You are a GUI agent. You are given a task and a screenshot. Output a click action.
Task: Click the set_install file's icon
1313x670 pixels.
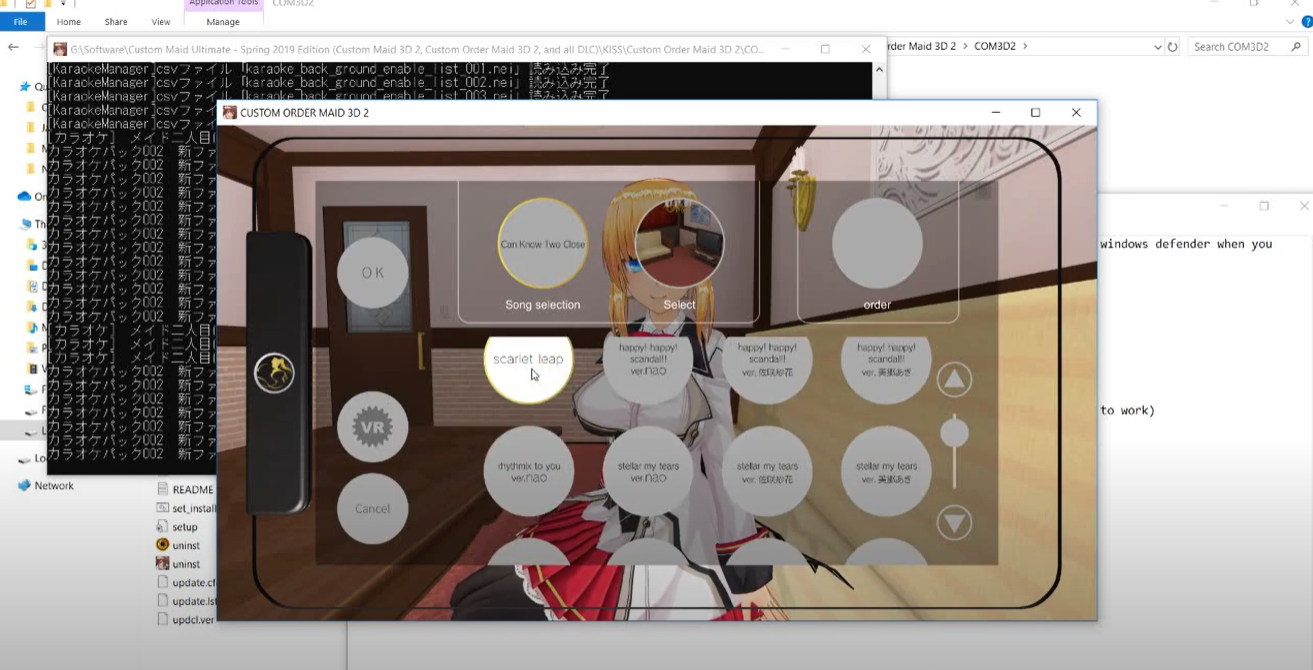coord(163,508)
